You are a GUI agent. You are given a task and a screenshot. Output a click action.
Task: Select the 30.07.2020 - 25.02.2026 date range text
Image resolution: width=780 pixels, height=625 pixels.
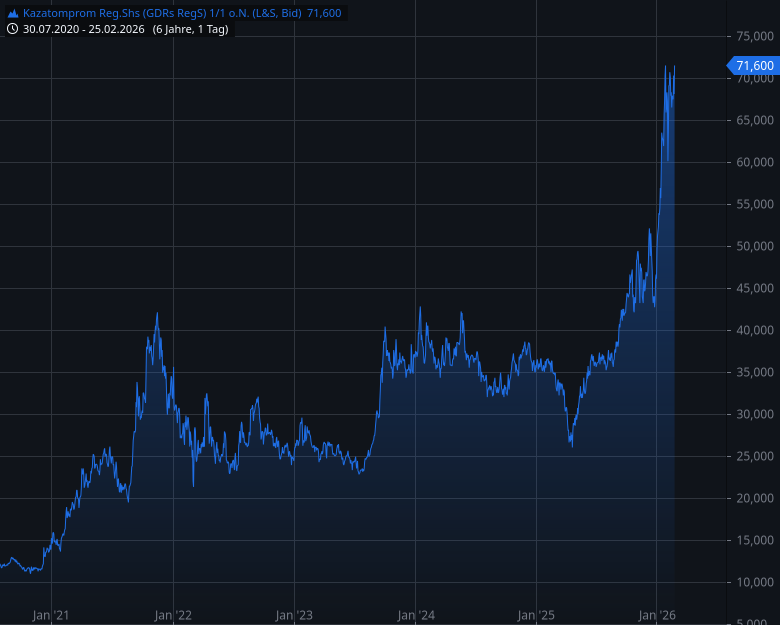click(85, 29)
